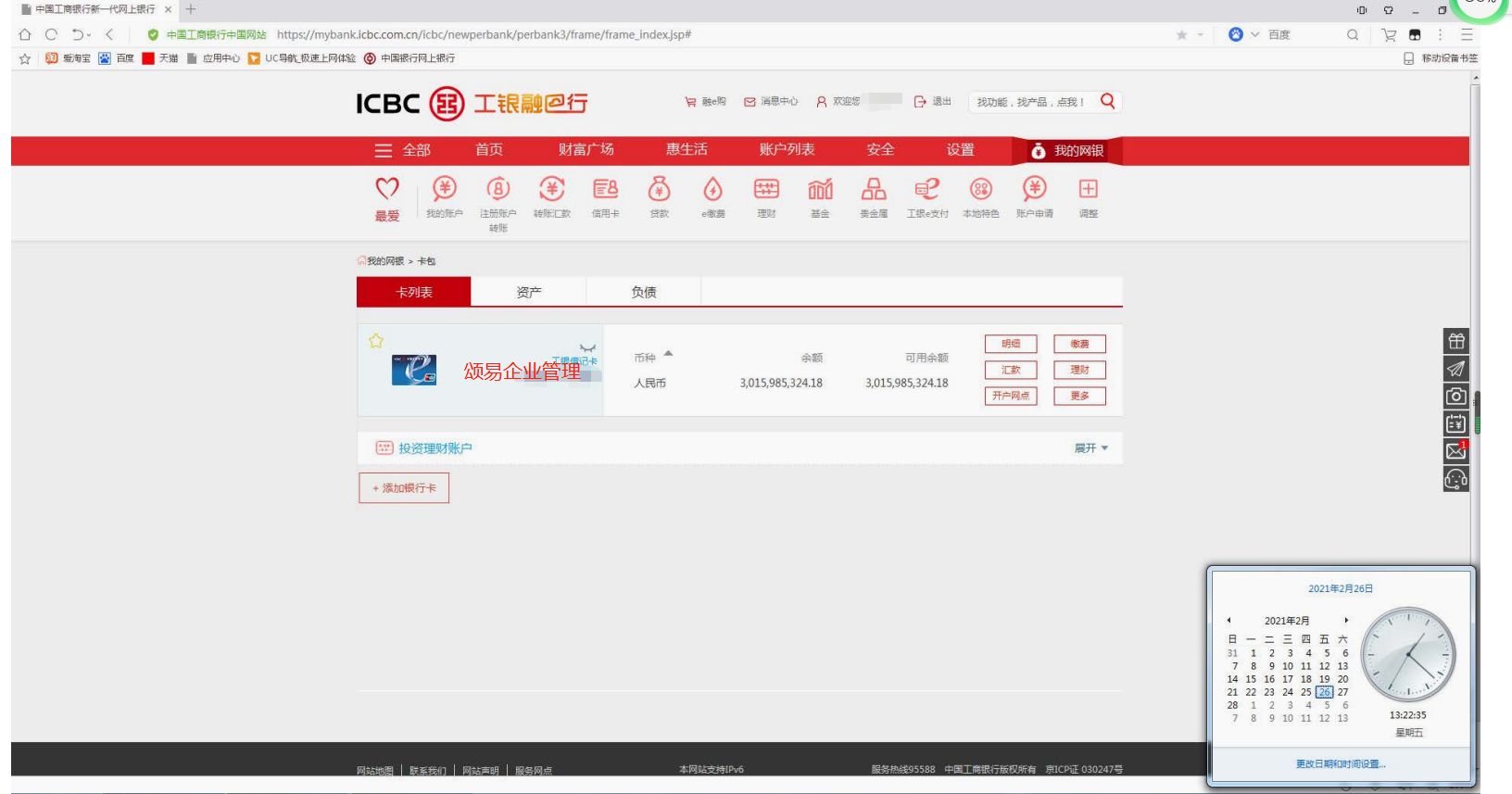The image size is (1512, 794).
Task: Click the mail envelope sidebar icon
Action: [x=1456, y=451]
